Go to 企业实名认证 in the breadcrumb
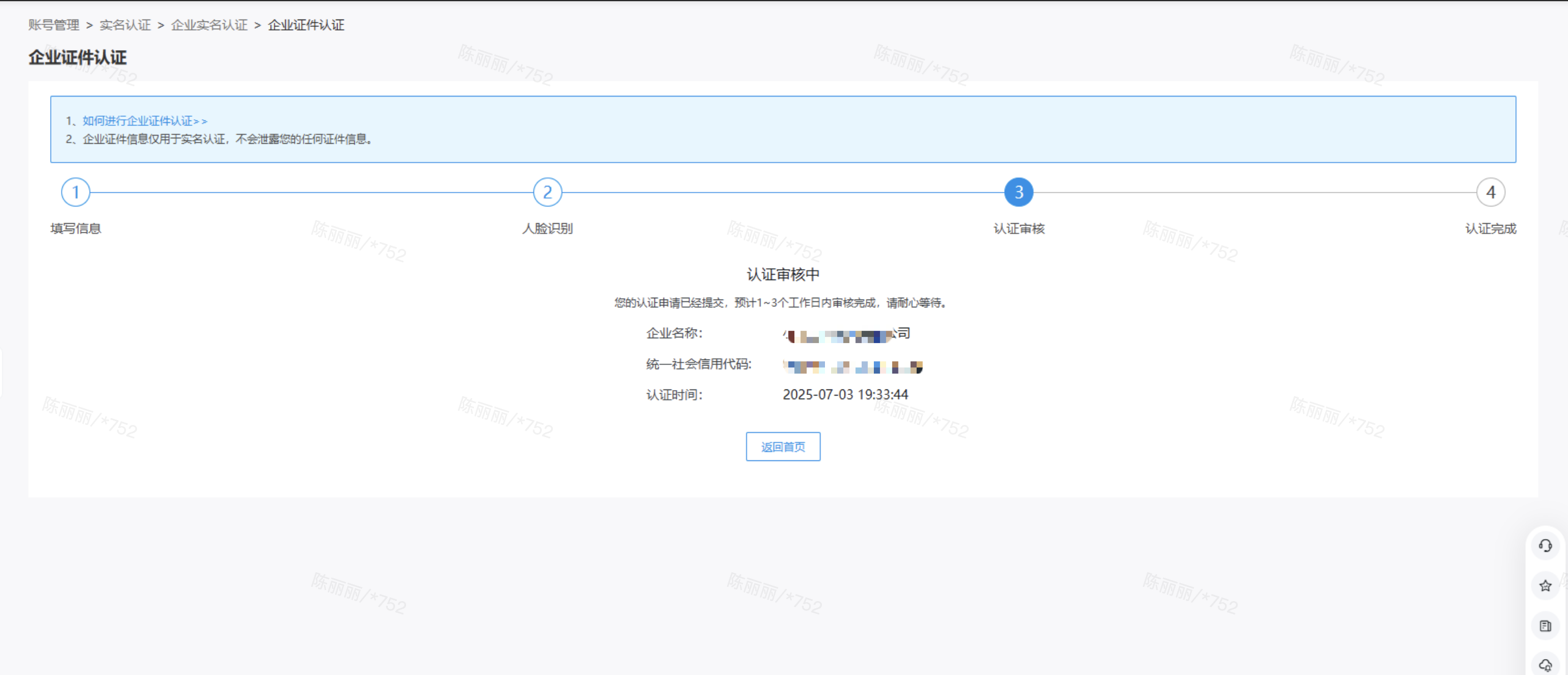 [209, 25]
